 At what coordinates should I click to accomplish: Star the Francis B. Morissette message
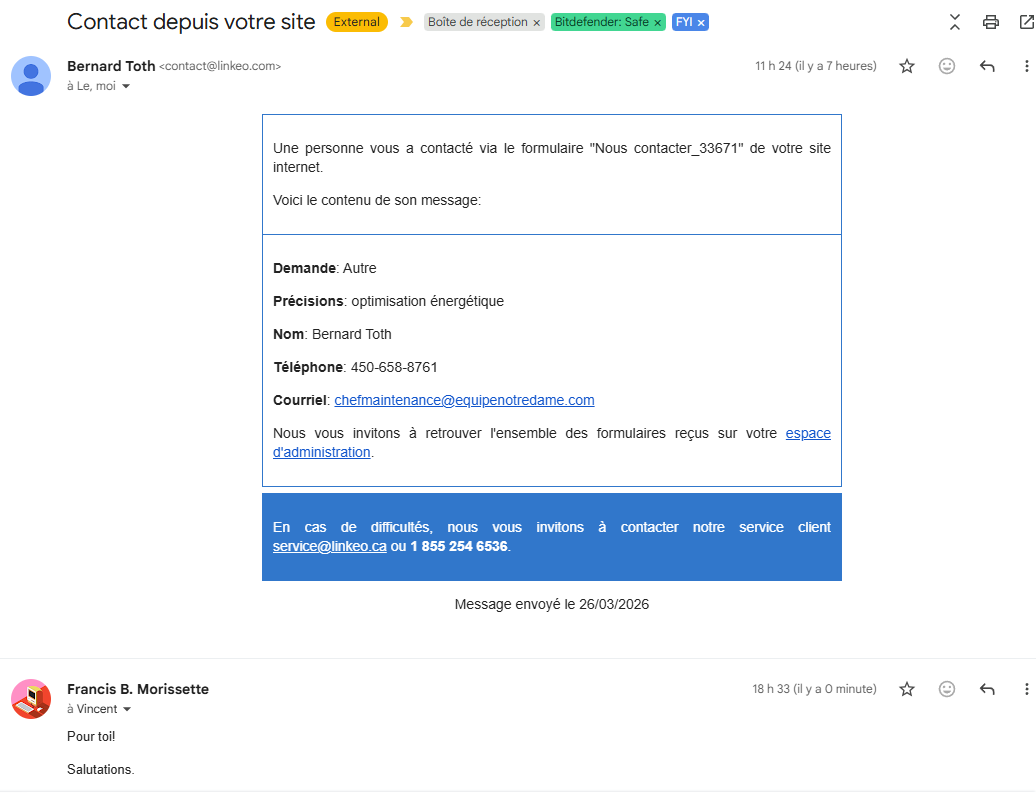907,689
